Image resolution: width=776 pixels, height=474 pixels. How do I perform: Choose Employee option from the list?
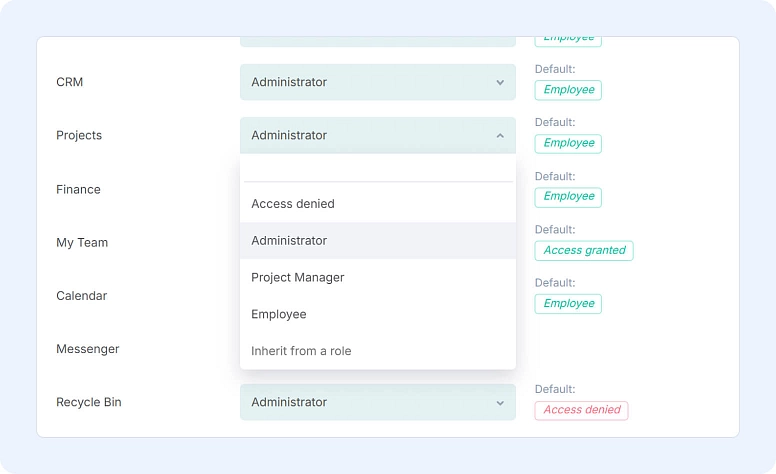click(279, 314)
